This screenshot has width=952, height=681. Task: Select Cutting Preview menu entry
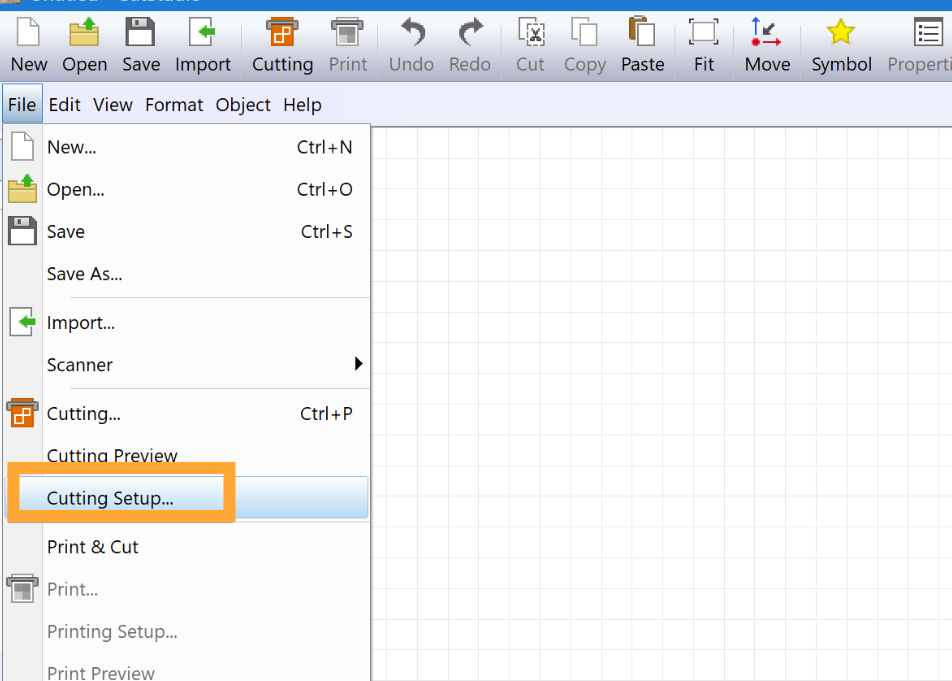pos(186,456)
